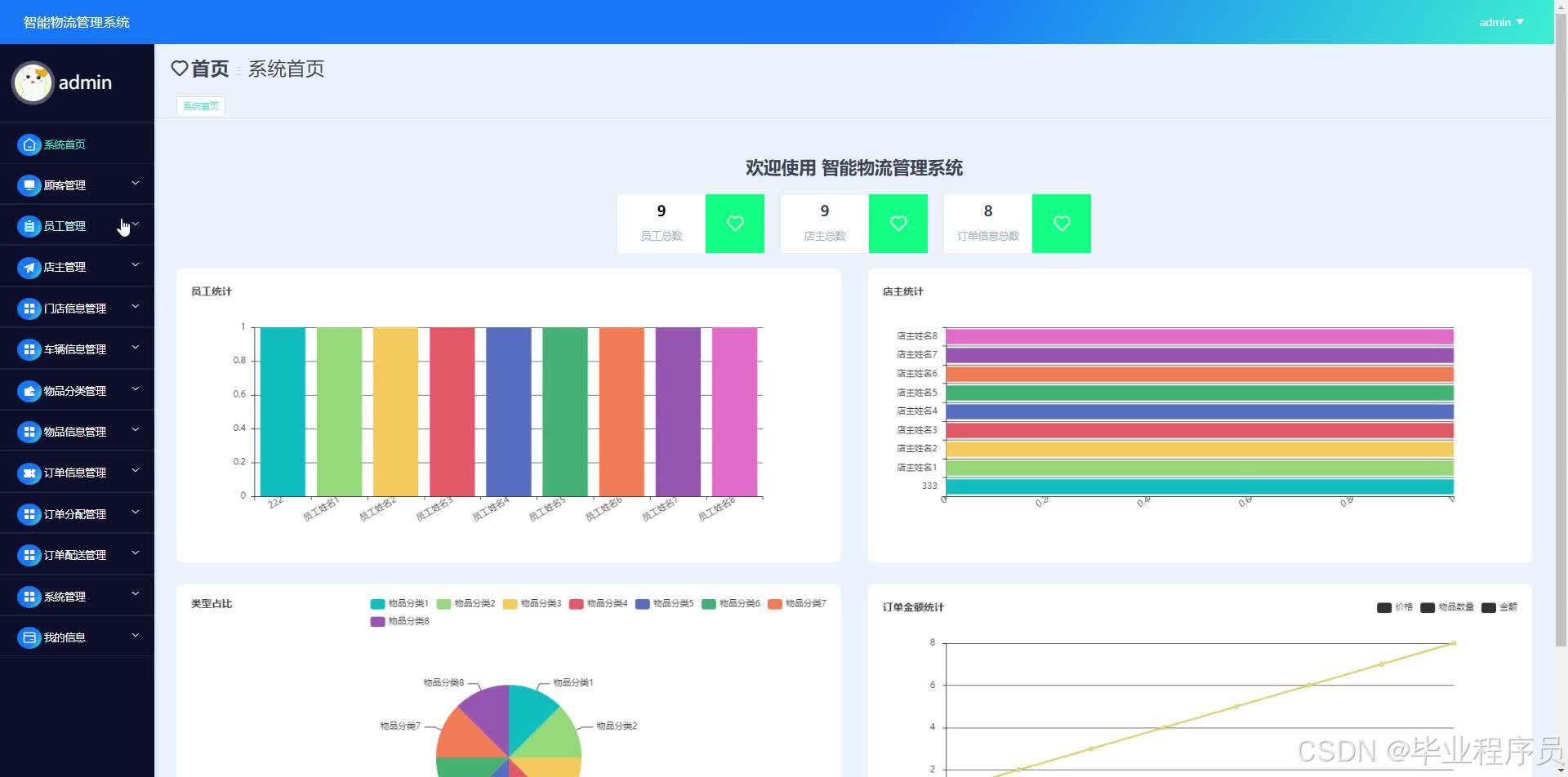The height and width of the screenshot is (777, 1568).
Task: Open the 物品信息管理 menu label
Action: 75,432
